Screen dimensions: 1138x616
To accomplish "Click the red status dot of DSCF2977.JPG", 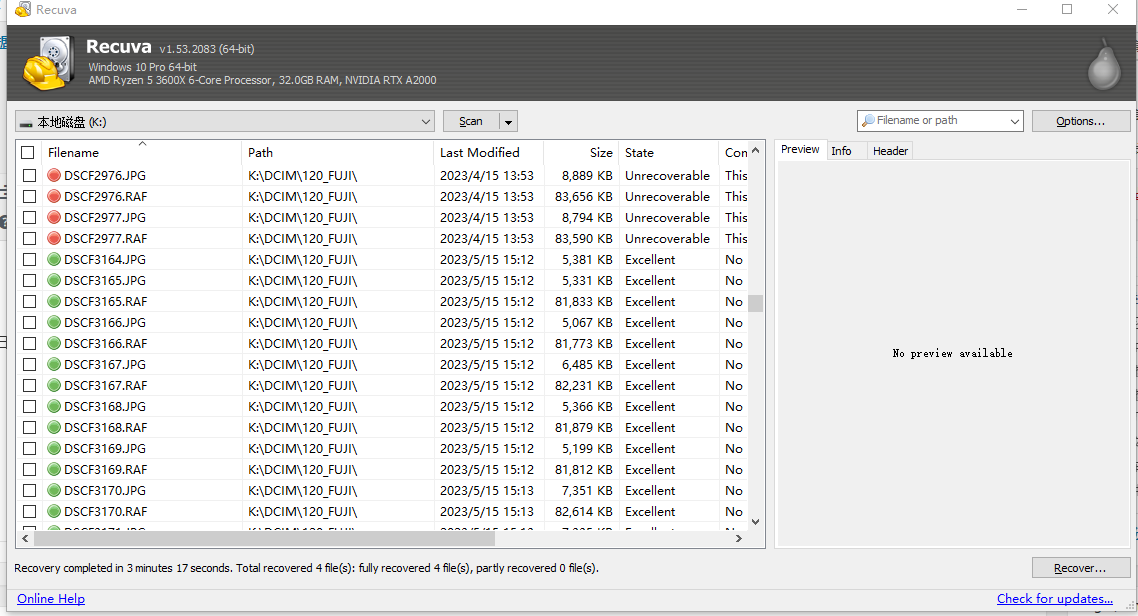I will pos(54,217).
